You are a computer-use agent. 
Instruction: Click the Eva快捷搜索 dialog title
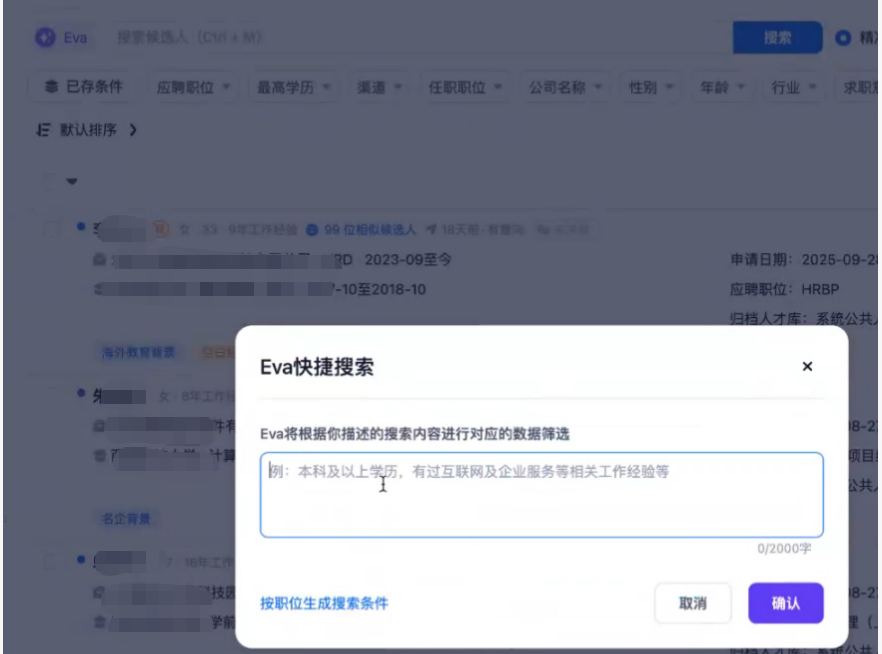pyautogui.click(x=317, y=367)
